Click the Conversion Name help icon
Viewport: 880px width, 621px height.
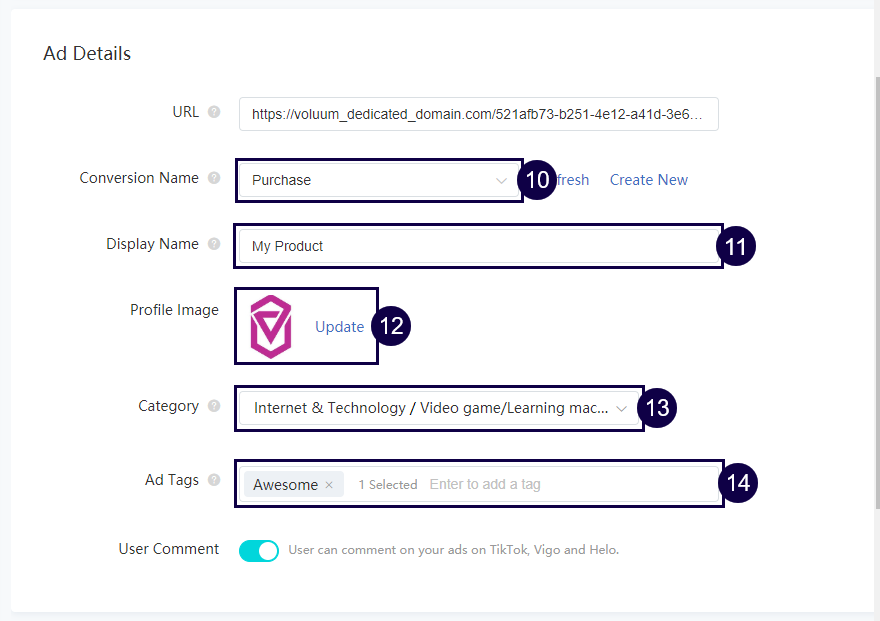(x=214, y=178)
